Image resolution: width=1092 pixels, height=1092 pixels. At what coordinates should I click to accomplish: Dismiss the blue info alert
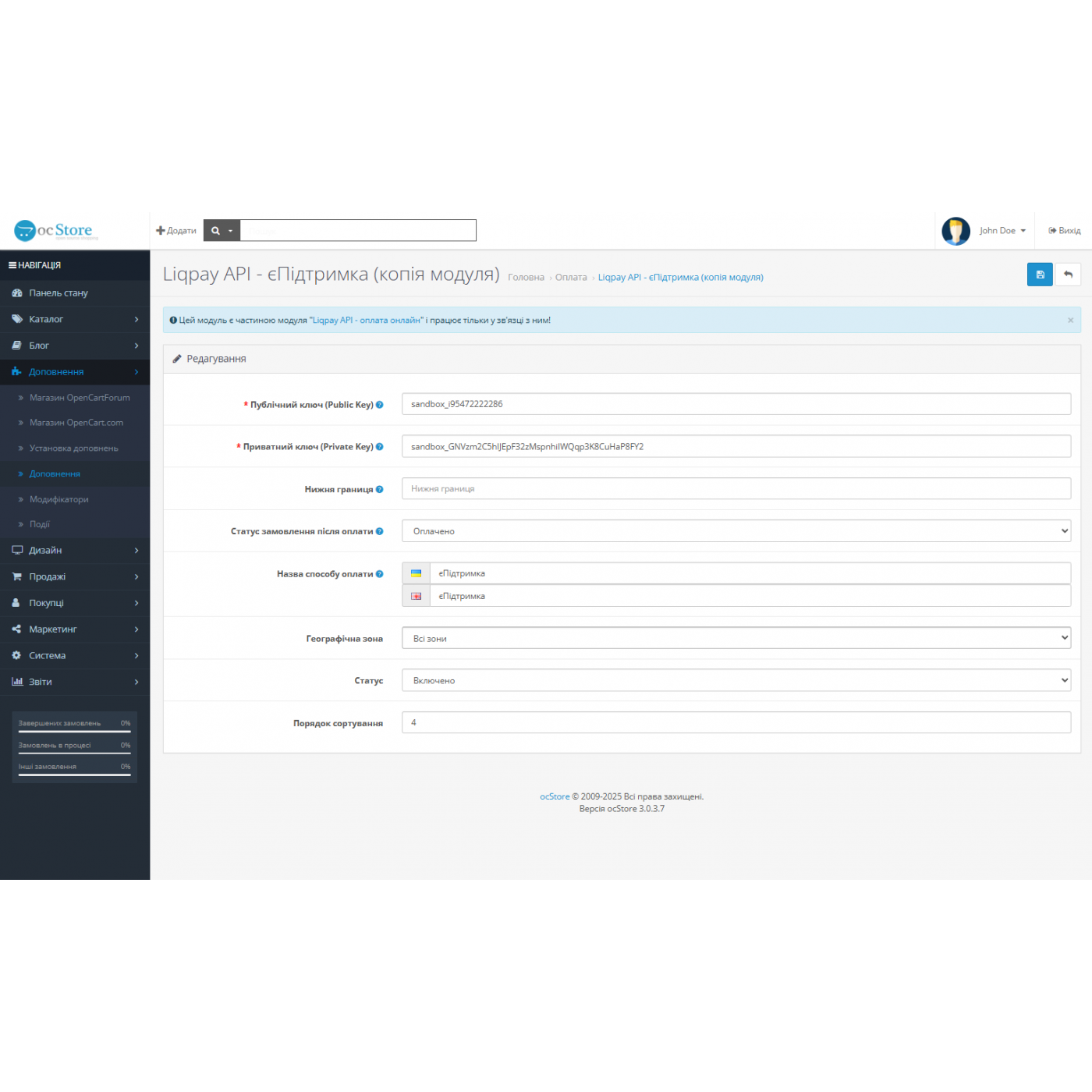point(1070,321)
